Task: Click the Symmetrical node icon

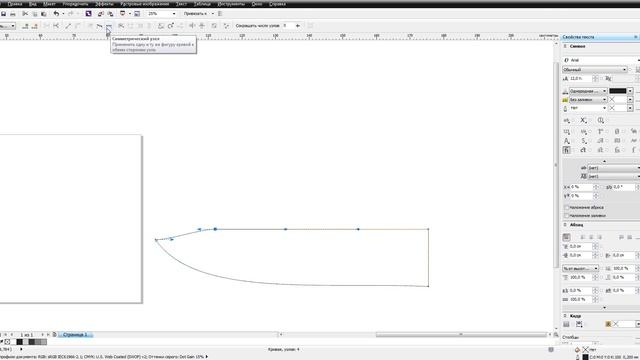Action: coord(109,26)
